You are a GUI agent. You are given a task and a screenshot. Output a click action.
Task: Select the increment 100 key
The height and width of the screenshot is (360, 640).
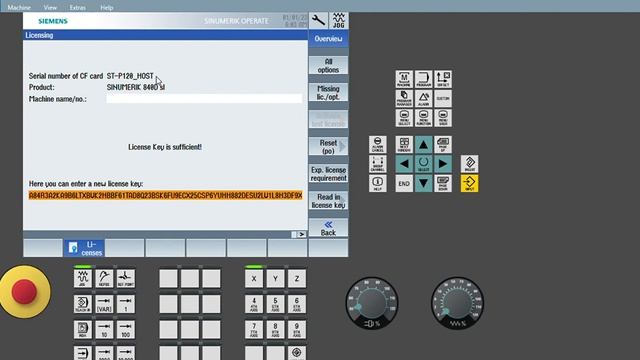(x=126, y=330)
